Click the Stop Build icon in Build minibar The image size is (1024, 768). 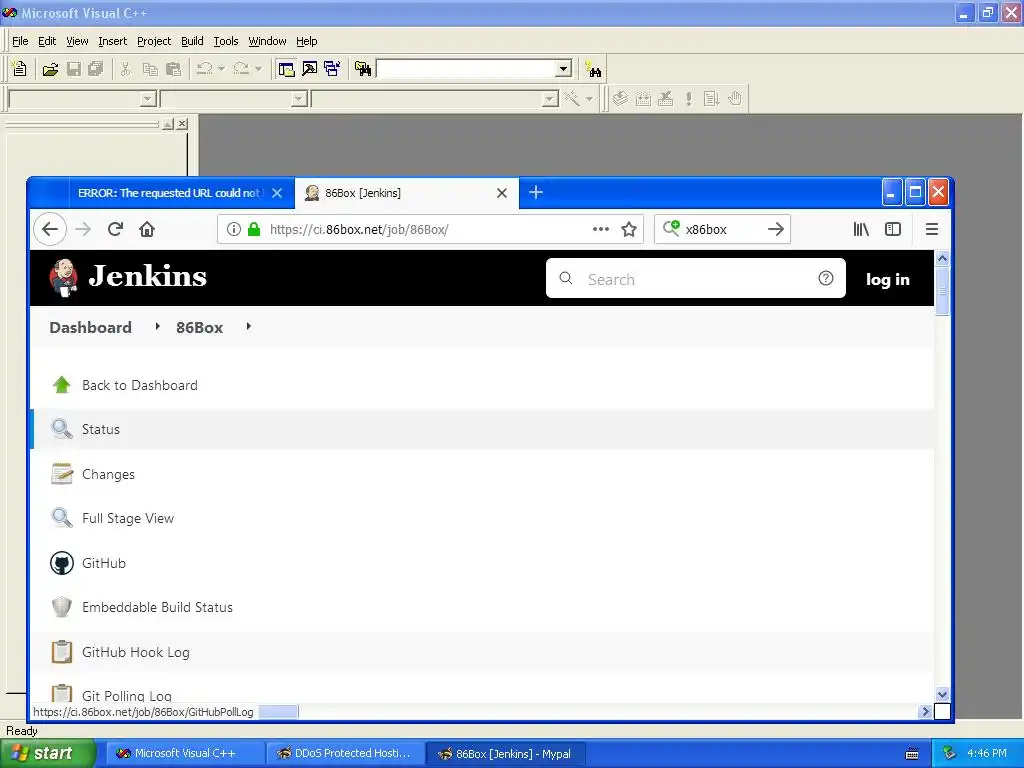click(665, 99)
